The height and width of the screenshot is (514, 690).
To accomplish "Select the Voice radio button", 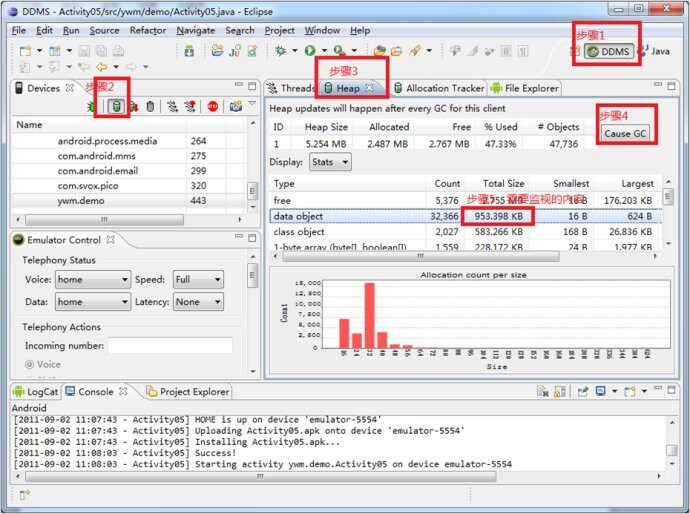I will tap(29, 365).
